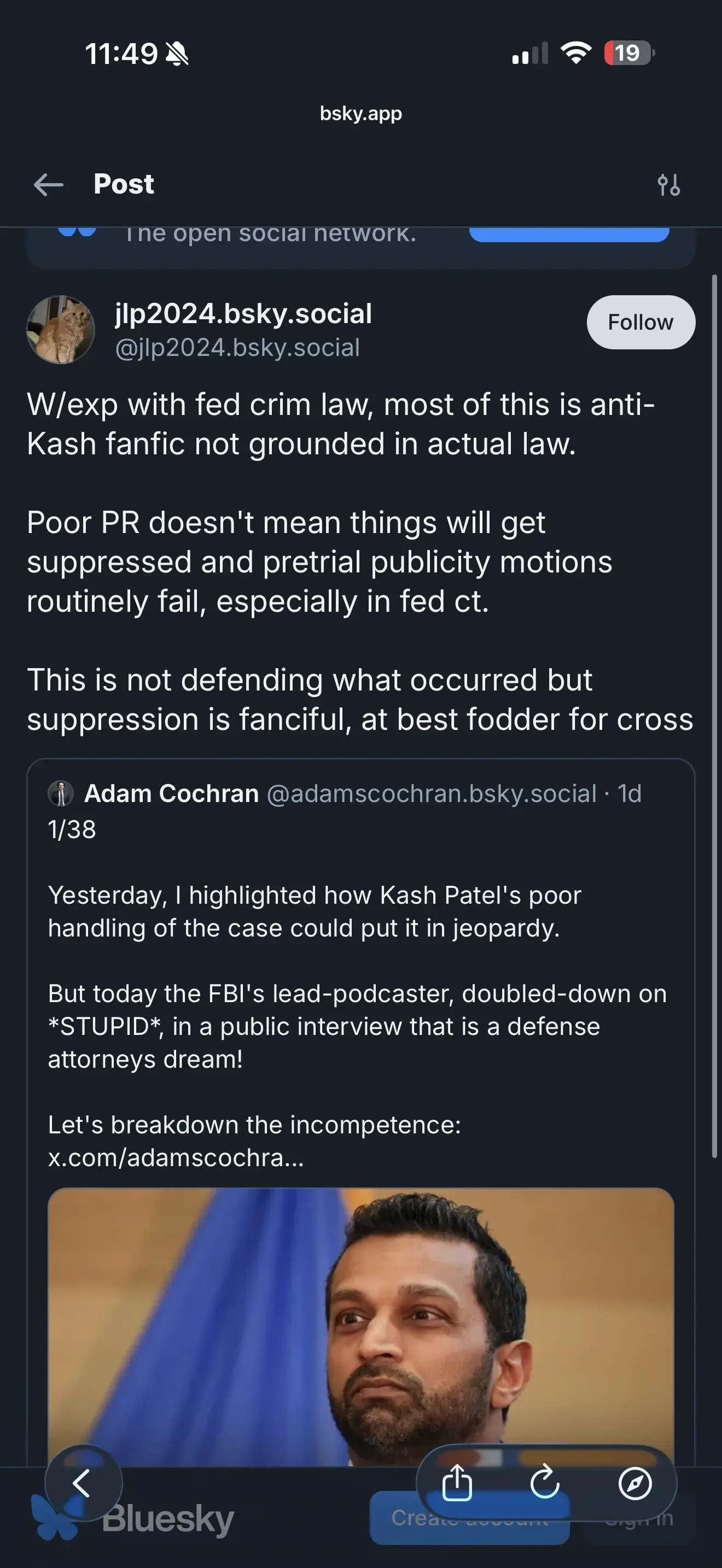This screenshot has width=722, height=1568.
Task: Open the Kash Patel photo
Action: 361,1327
